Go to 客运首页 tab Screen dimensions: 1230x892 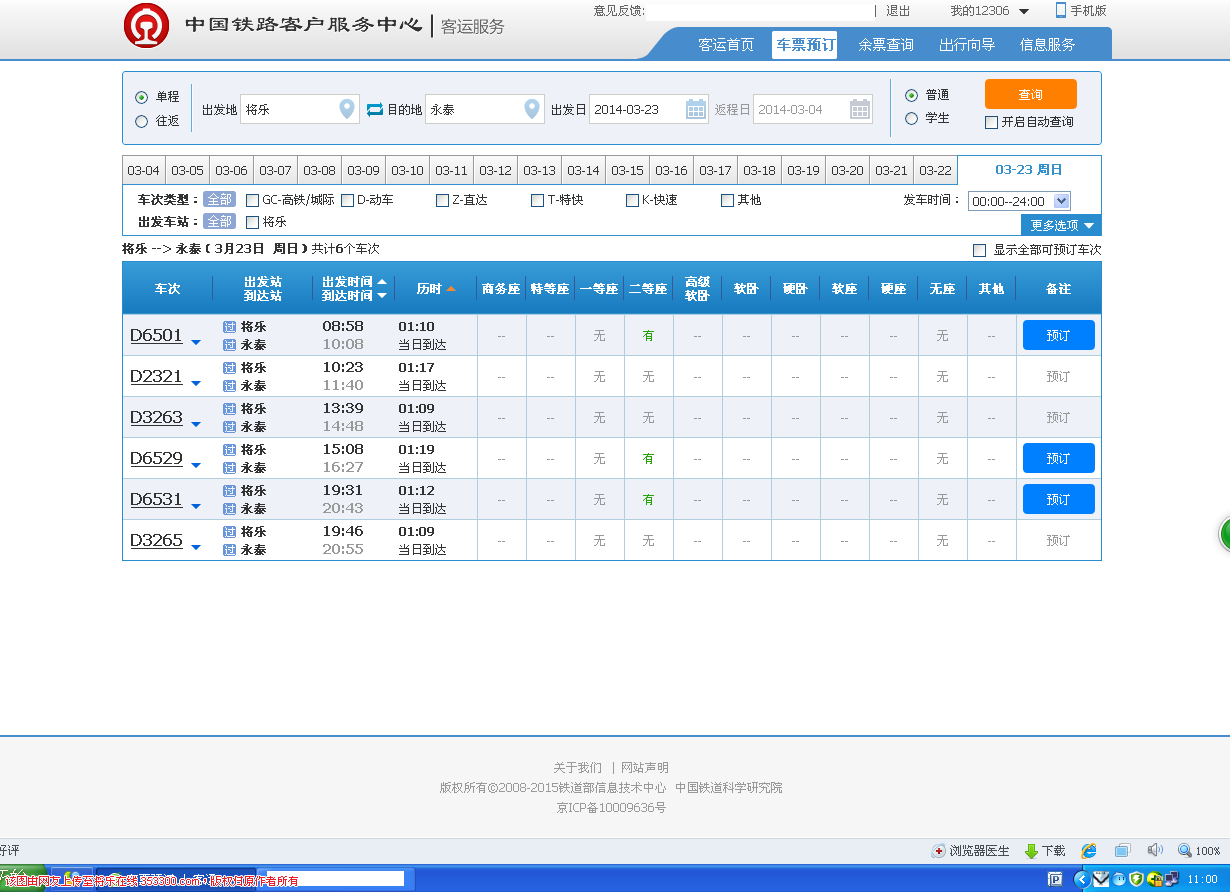726,44
